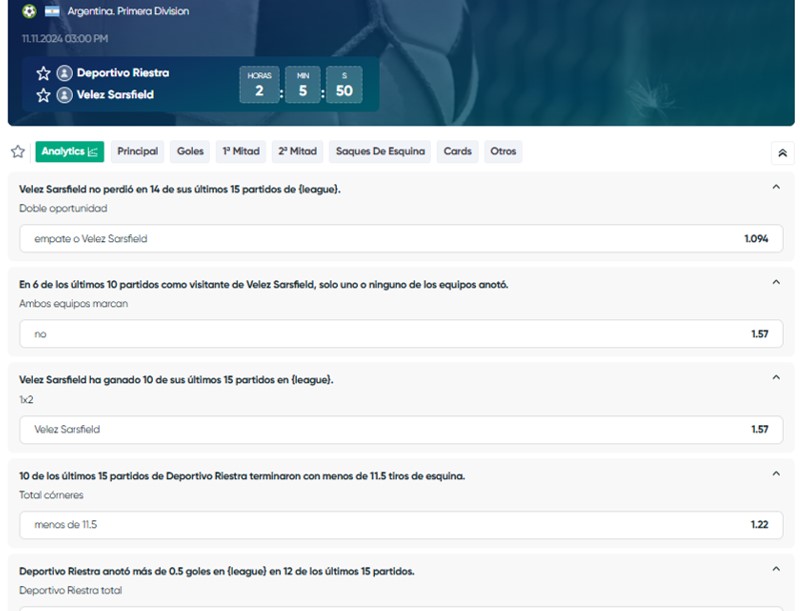Viewport: 800px width, 611px height.
Task: Favorite Velez Sarsfield with its star
Action: 43,95
